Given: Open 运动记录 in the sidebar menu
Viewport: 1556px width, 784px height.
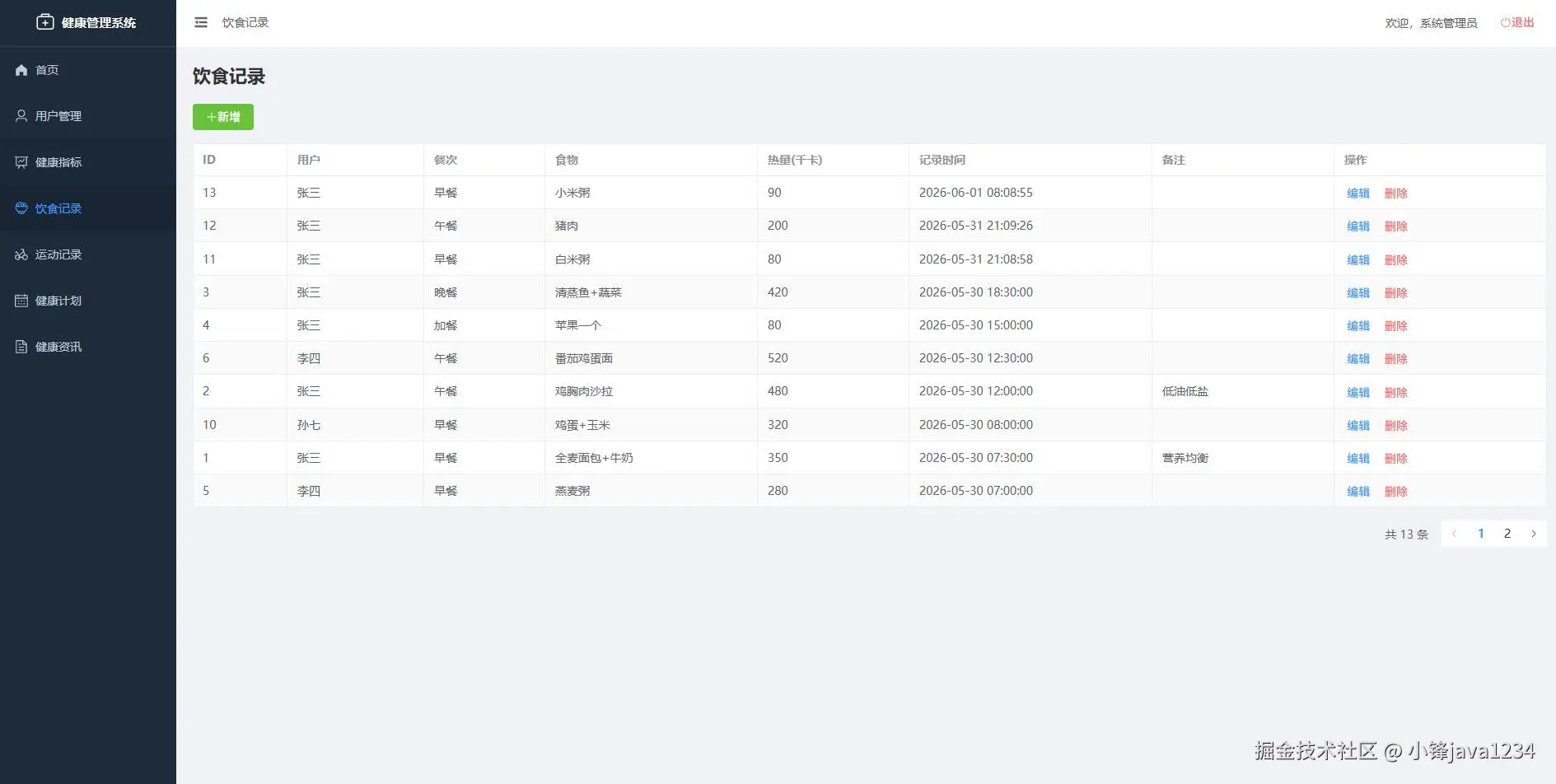Looking at the screenshot, I should (88, 254).
